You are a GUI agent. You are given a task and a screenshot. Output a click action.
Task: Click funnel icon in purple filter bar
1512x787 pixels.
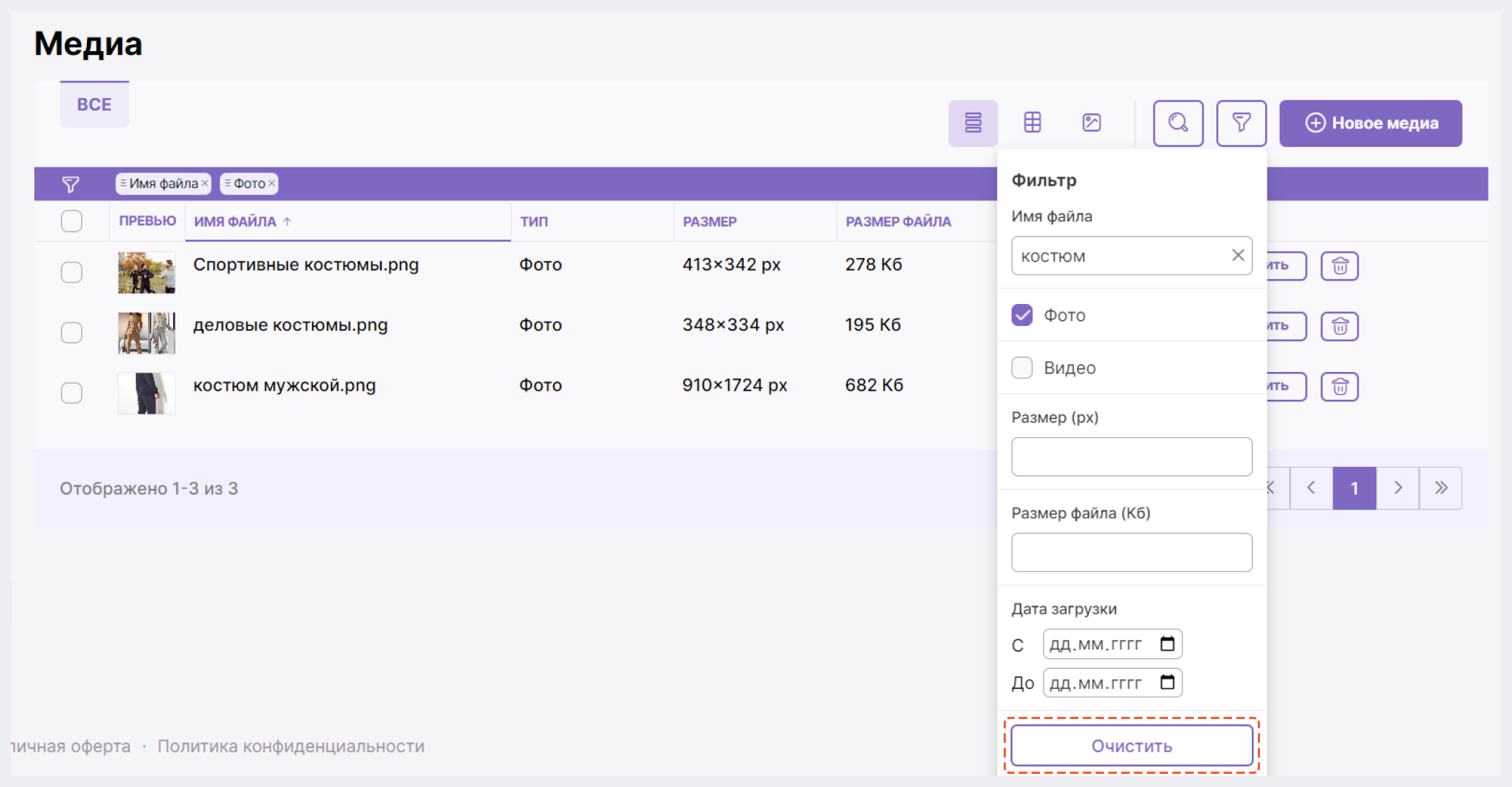pos(71,184)
